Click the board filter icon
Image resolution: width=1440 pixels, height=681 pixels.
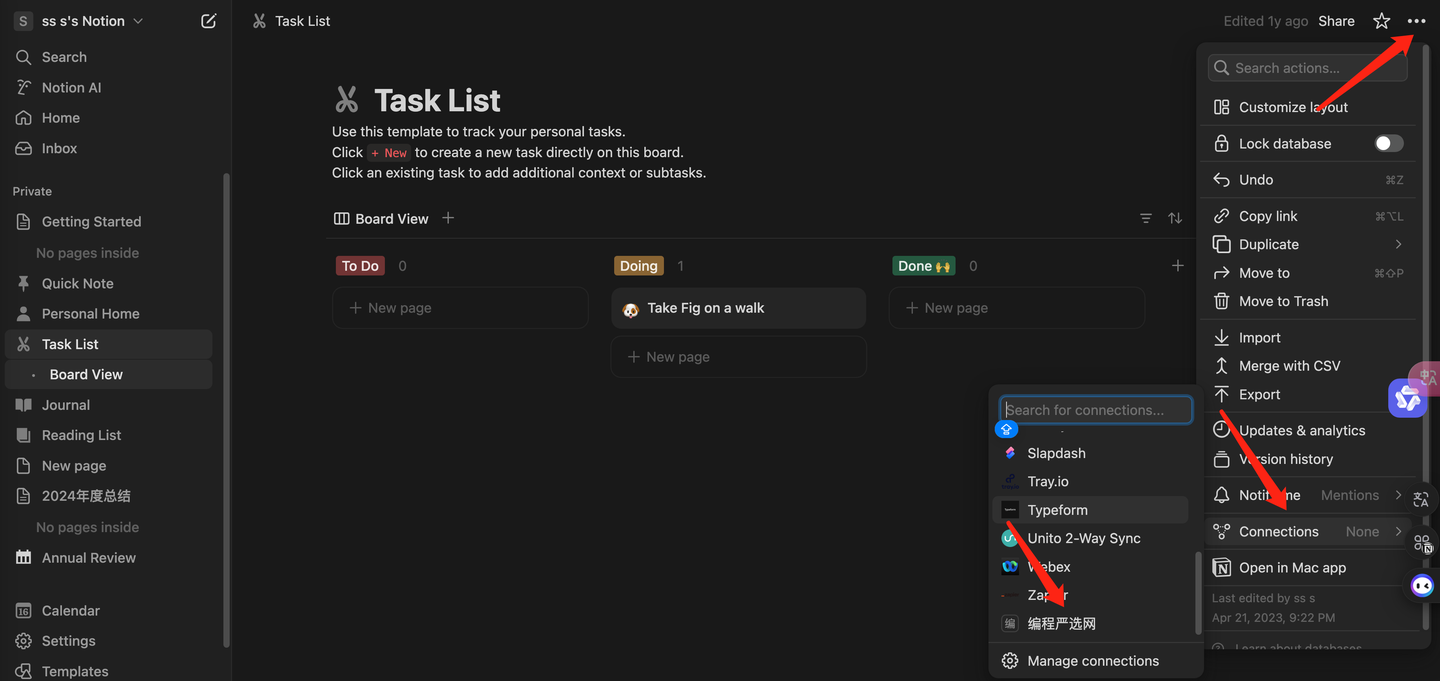pyautogui.click(x=1146, y=218)
